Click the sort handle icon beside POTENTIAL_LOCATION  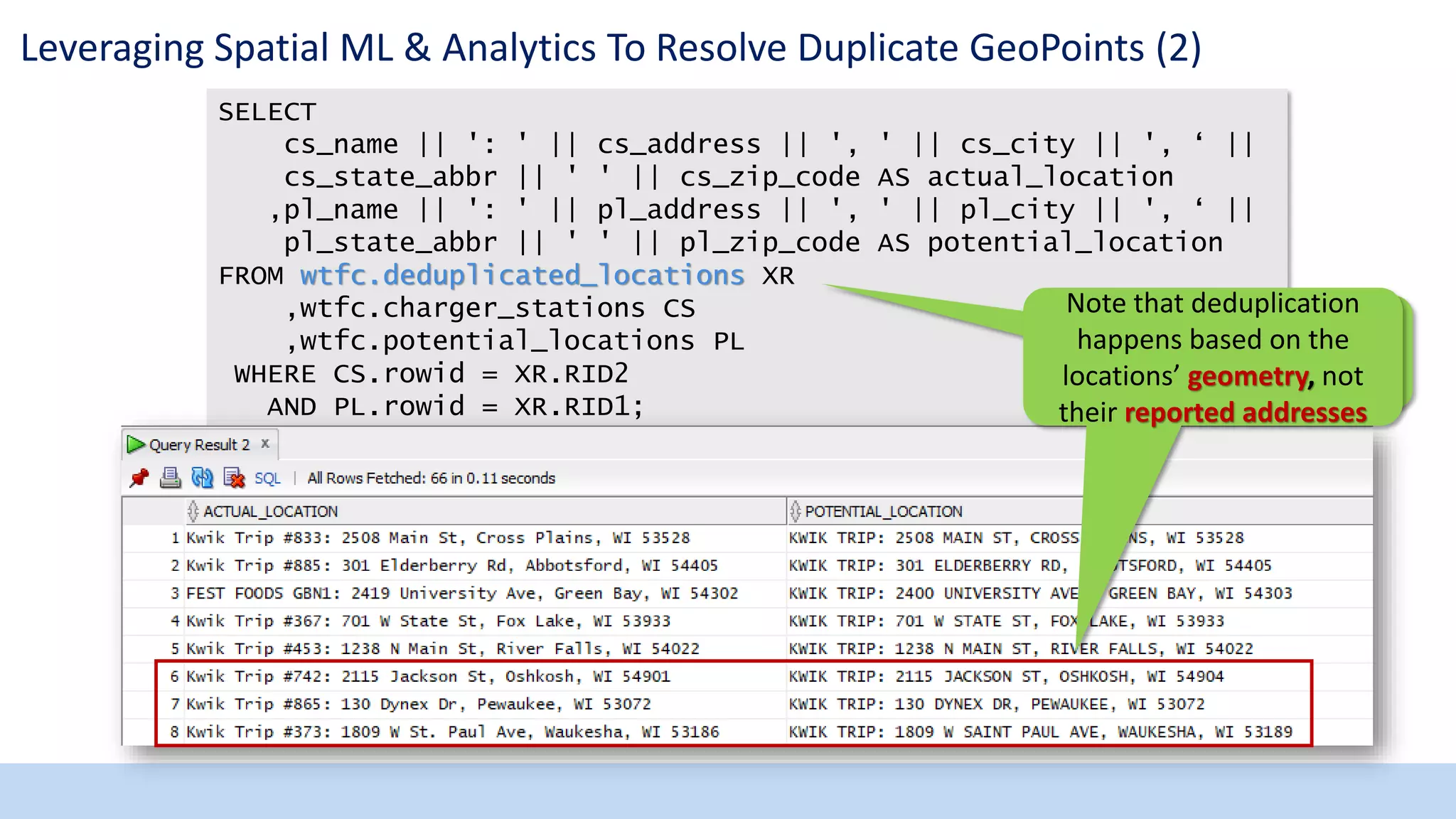[x=795, y=511]
